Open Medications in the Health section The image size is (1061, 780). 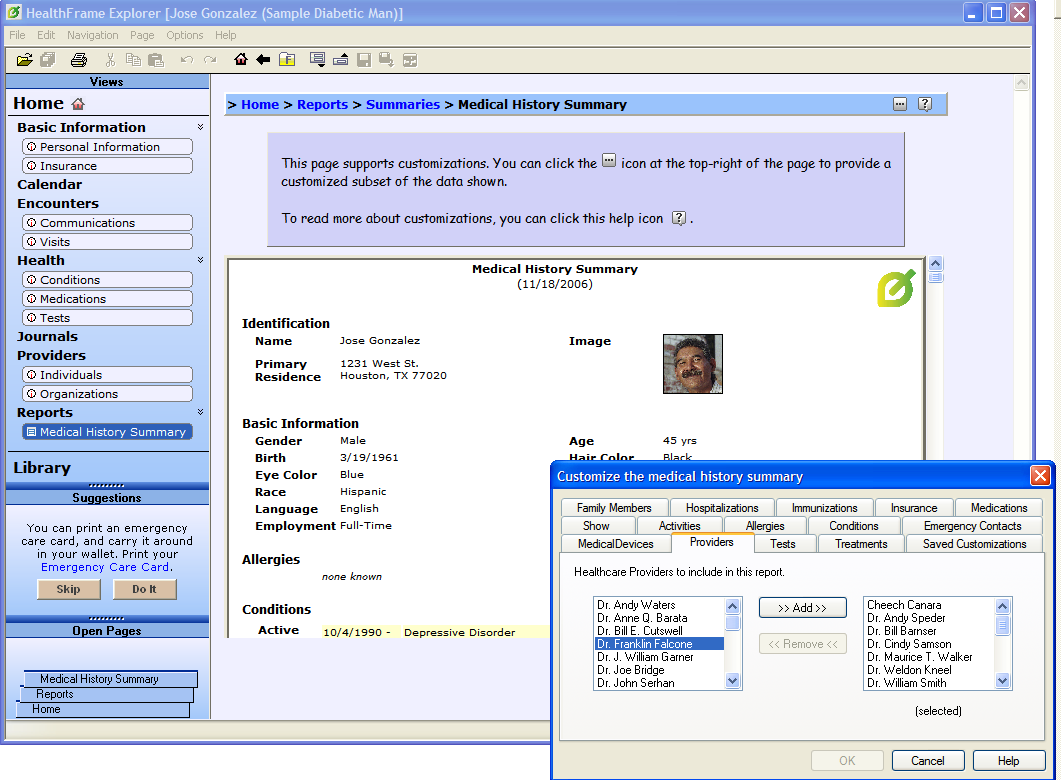[108, 299]
